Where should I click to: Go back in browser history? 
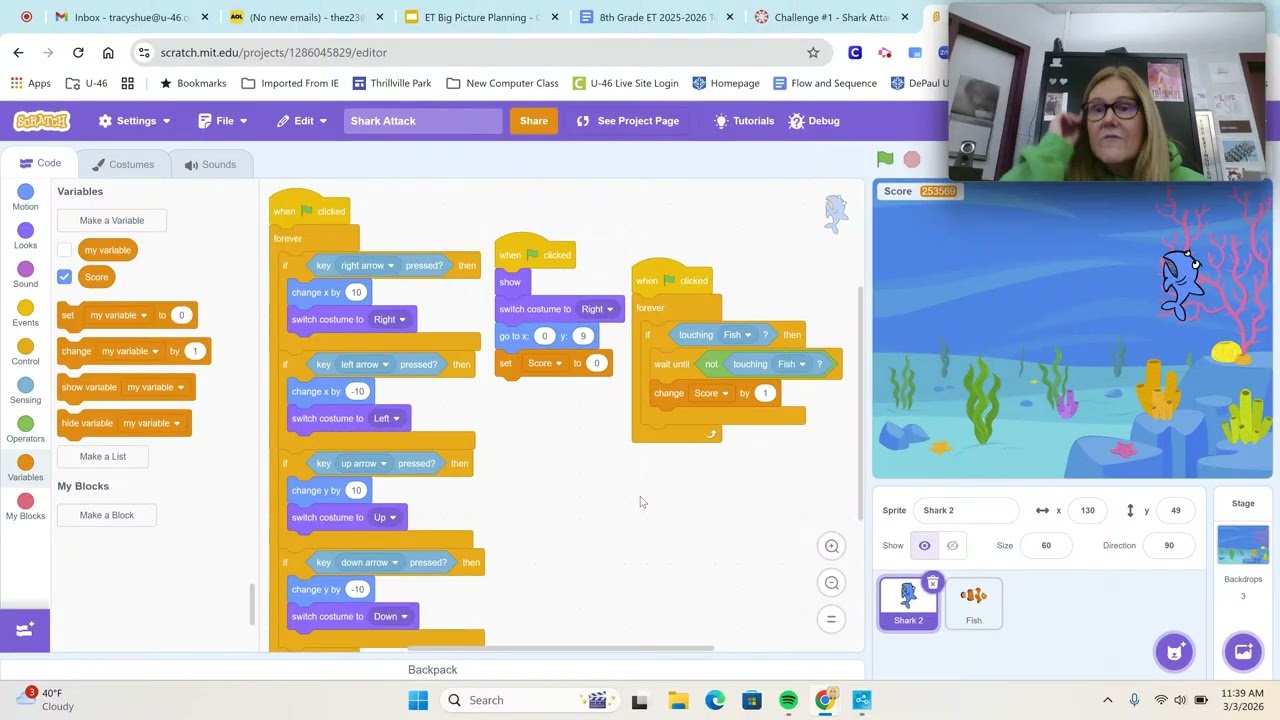(x=18, y=52)
